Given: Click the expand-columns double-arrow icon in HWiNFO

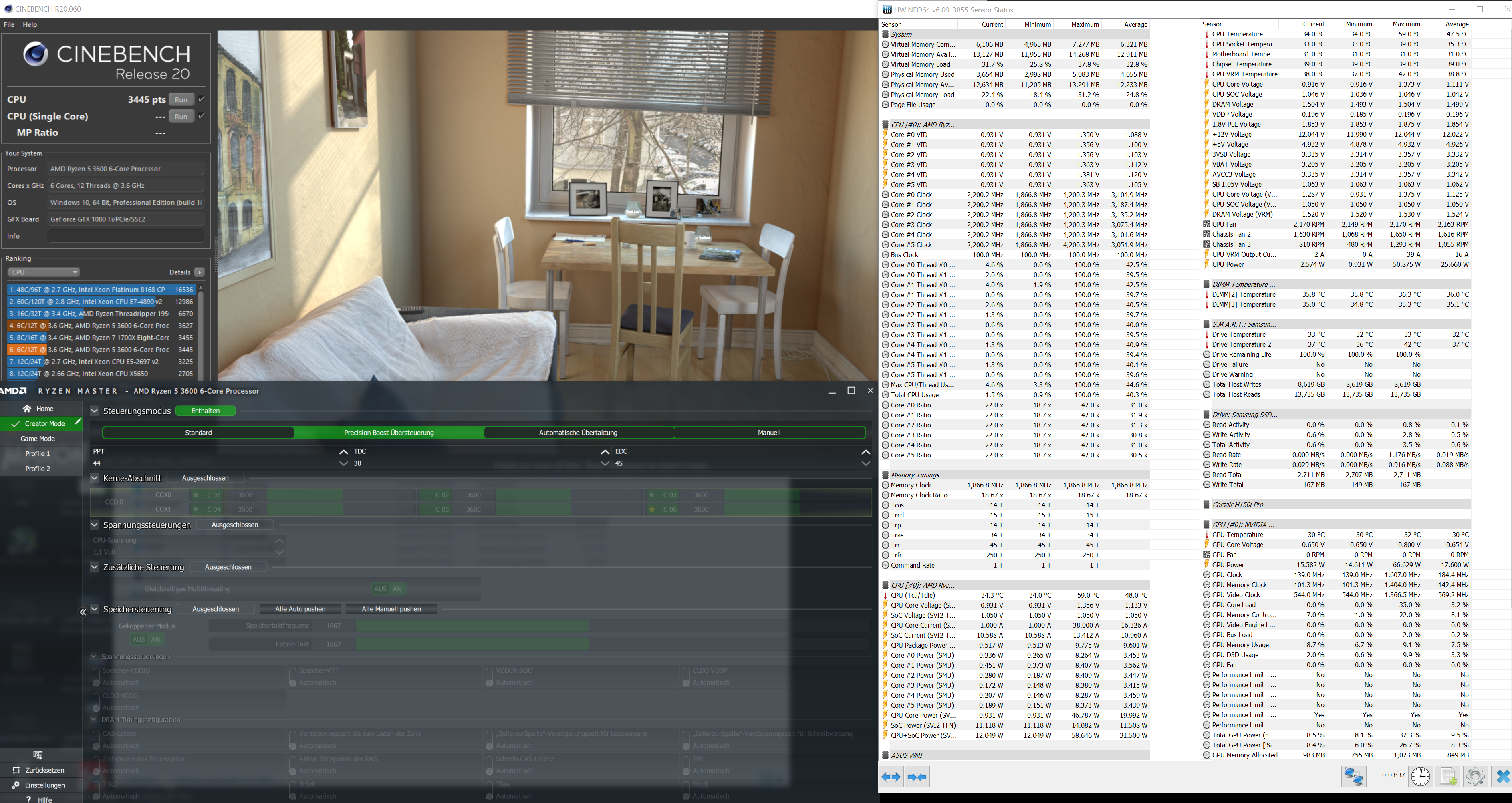Looking at the screenshot, I should point(891,777).
